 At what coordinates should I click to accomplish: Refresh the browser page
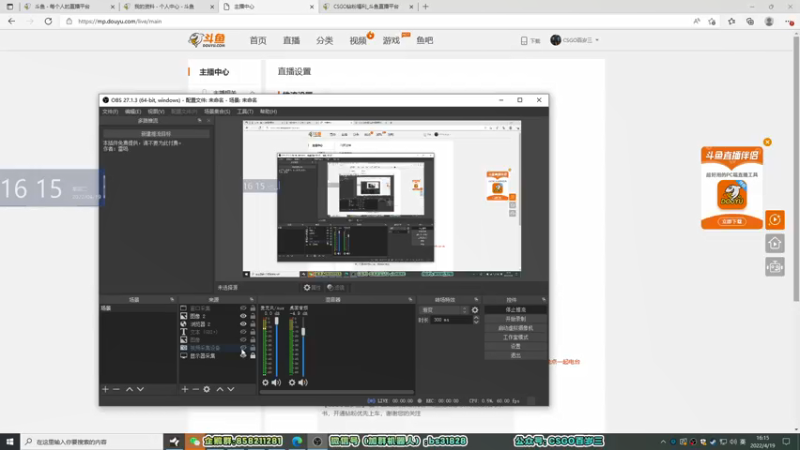pyautogui.click(x=48, y=21)
